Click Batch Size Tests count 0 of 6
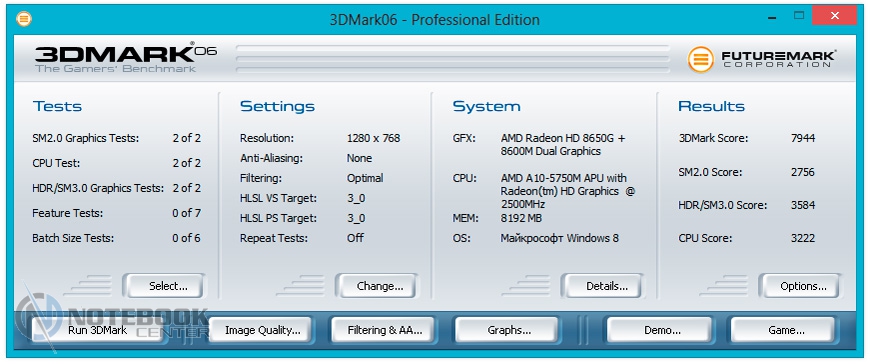Image resolution: width=870 pixels, height=364 pixels. [186, 238]
